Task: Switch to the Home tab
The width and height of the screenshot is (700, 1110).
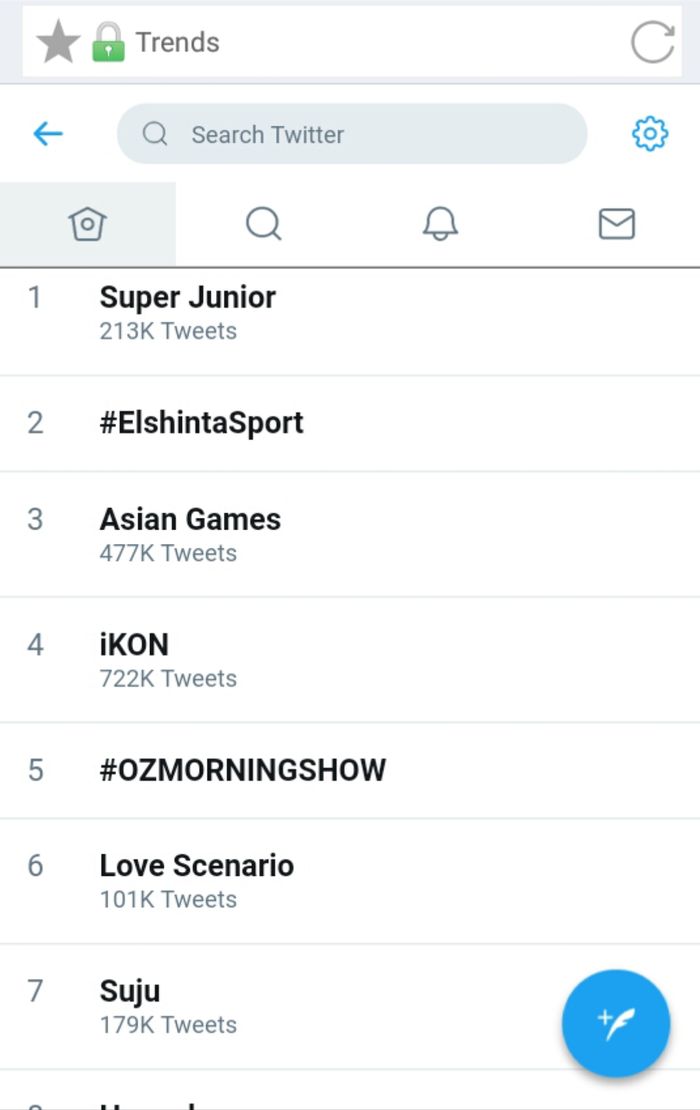Action: 88,224
